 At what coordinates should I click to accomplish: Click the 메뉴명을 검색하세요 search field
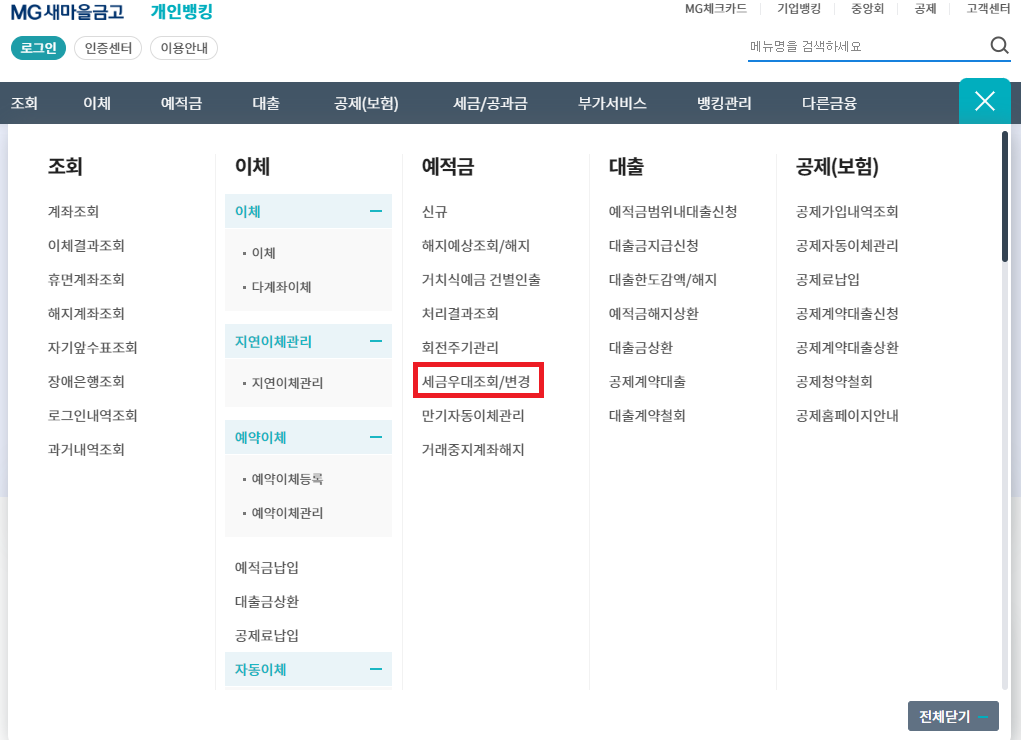pos(860,46)
